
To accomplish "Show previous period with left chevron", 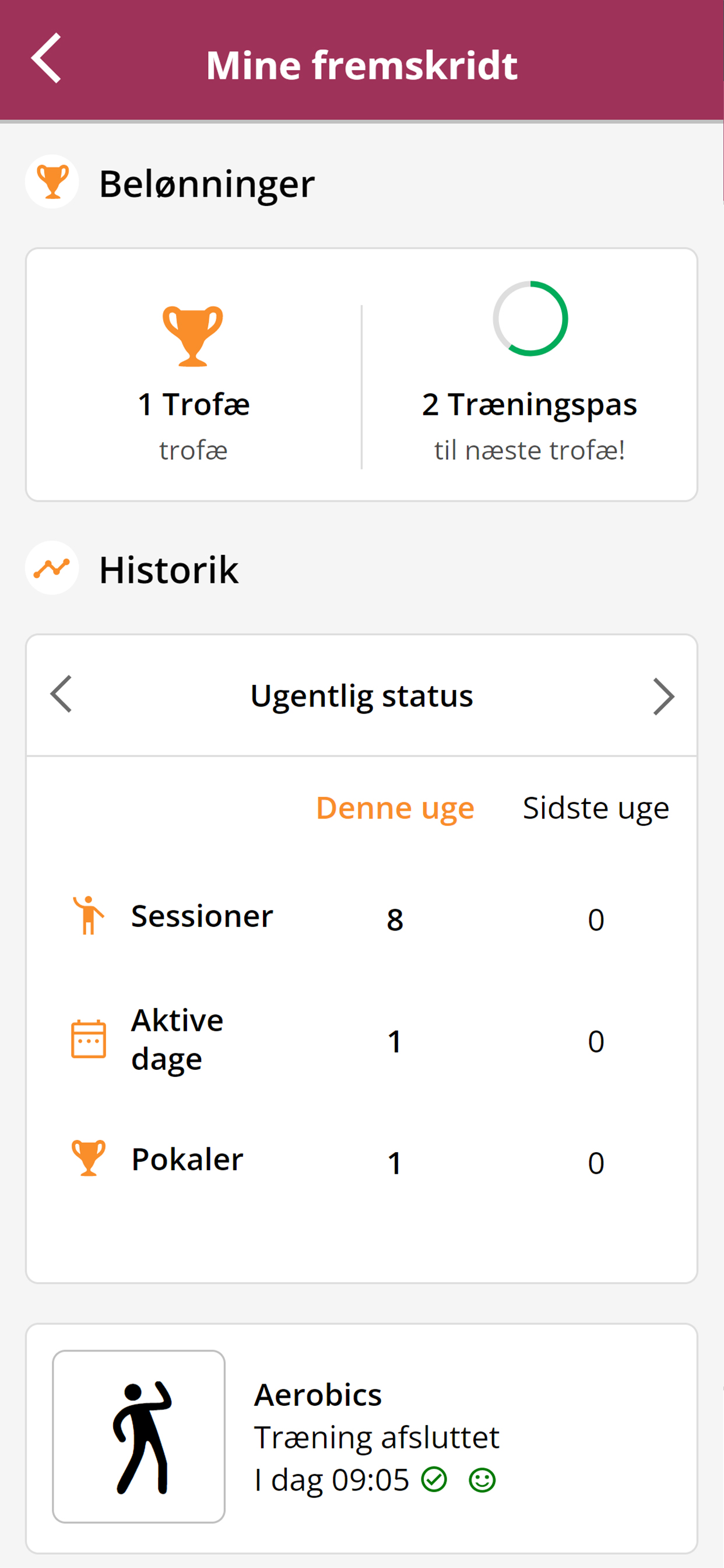I will point(61,694).
